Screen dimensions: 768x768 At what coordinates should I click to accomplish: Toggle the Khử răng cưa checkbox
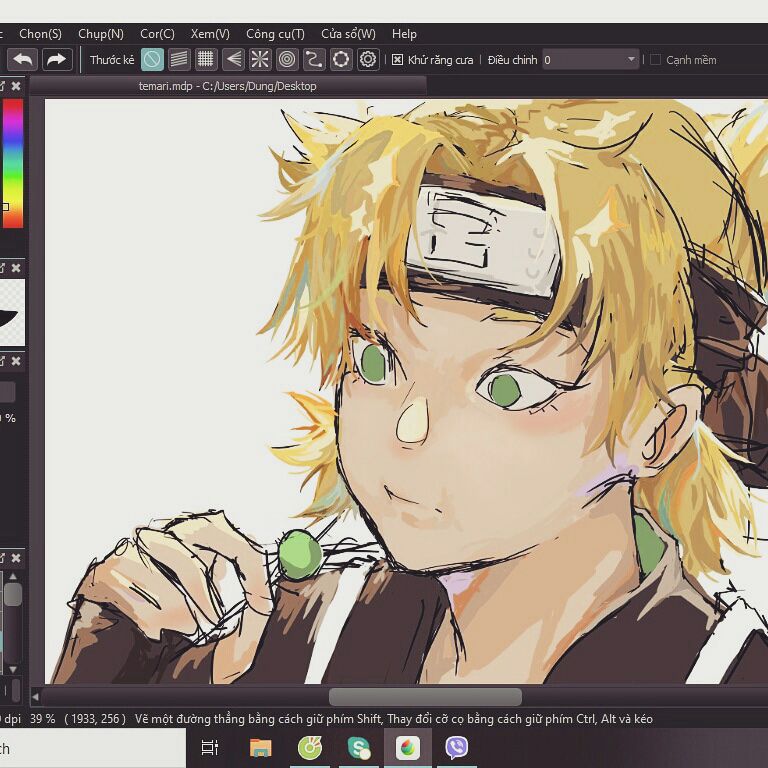pos(397,60)
